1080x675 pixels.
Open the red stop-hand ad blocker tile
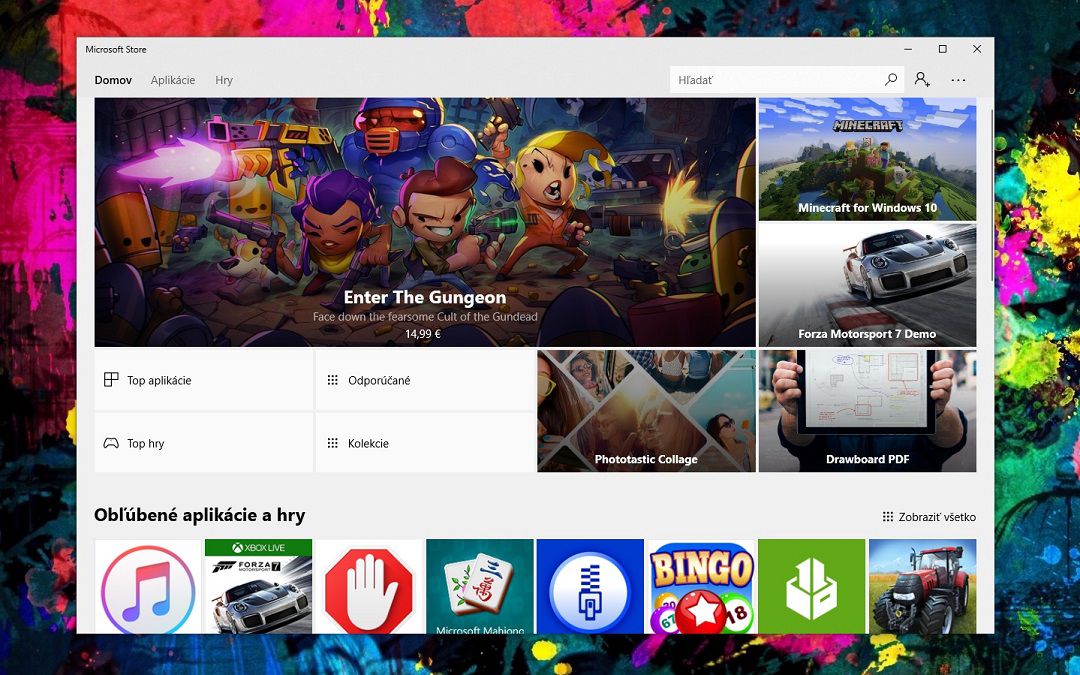[x=369, y=586]
